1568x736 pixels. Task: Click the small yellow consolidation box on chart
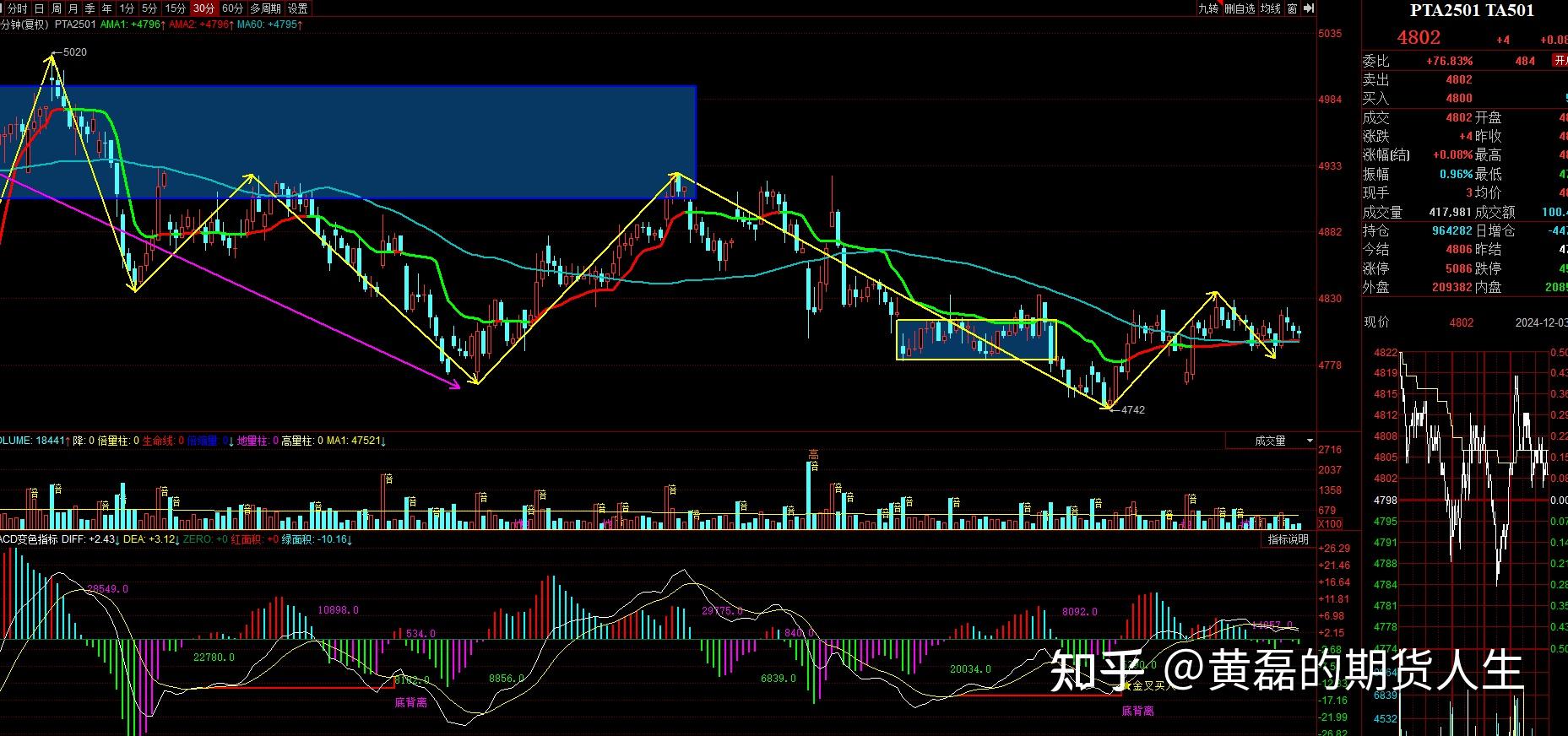[976, 339]
